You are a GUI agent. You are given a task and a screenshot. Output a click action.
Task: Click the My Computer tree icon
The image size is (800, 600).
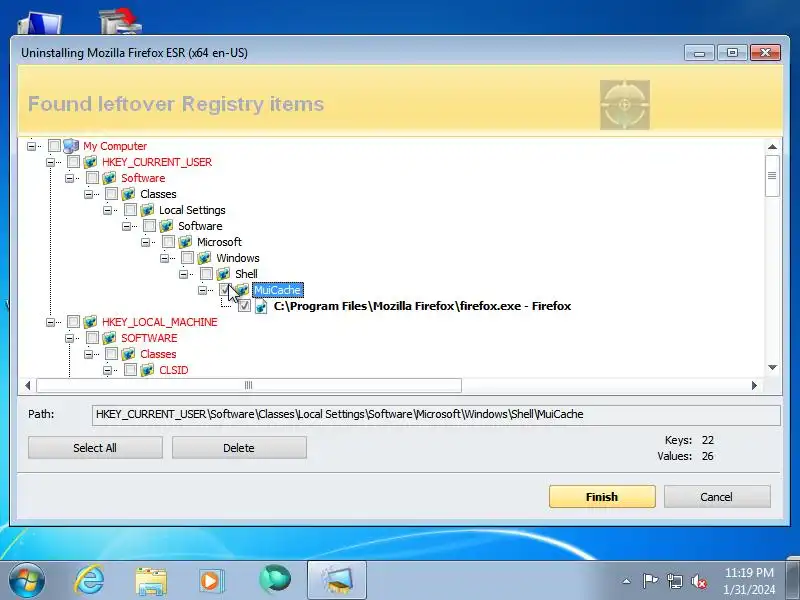(71, 146)
